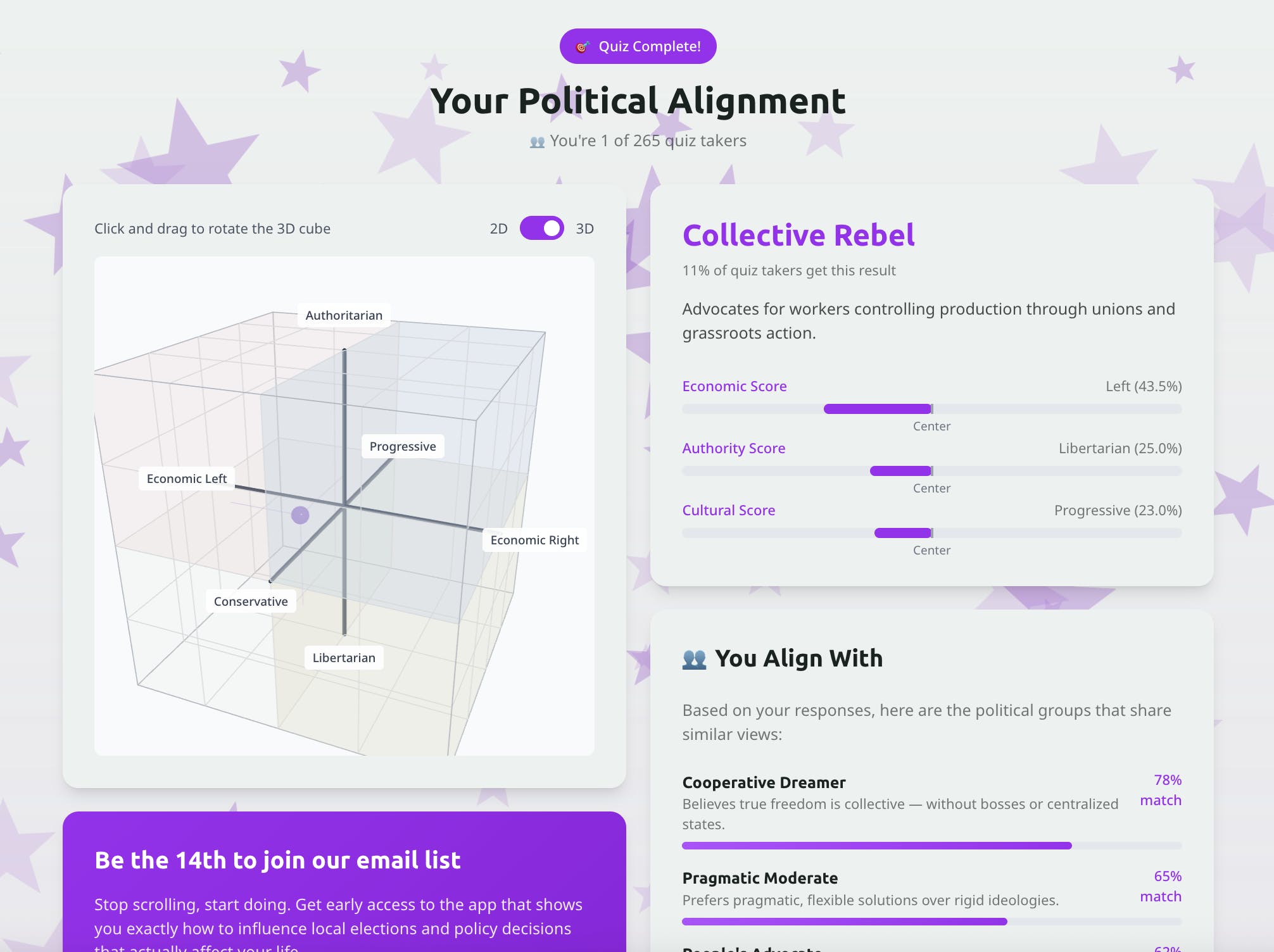The width and height of the screenshot is (1274, 952).
Task: Click the people icon next to You Align With
Action: click(x=694, y=660)
